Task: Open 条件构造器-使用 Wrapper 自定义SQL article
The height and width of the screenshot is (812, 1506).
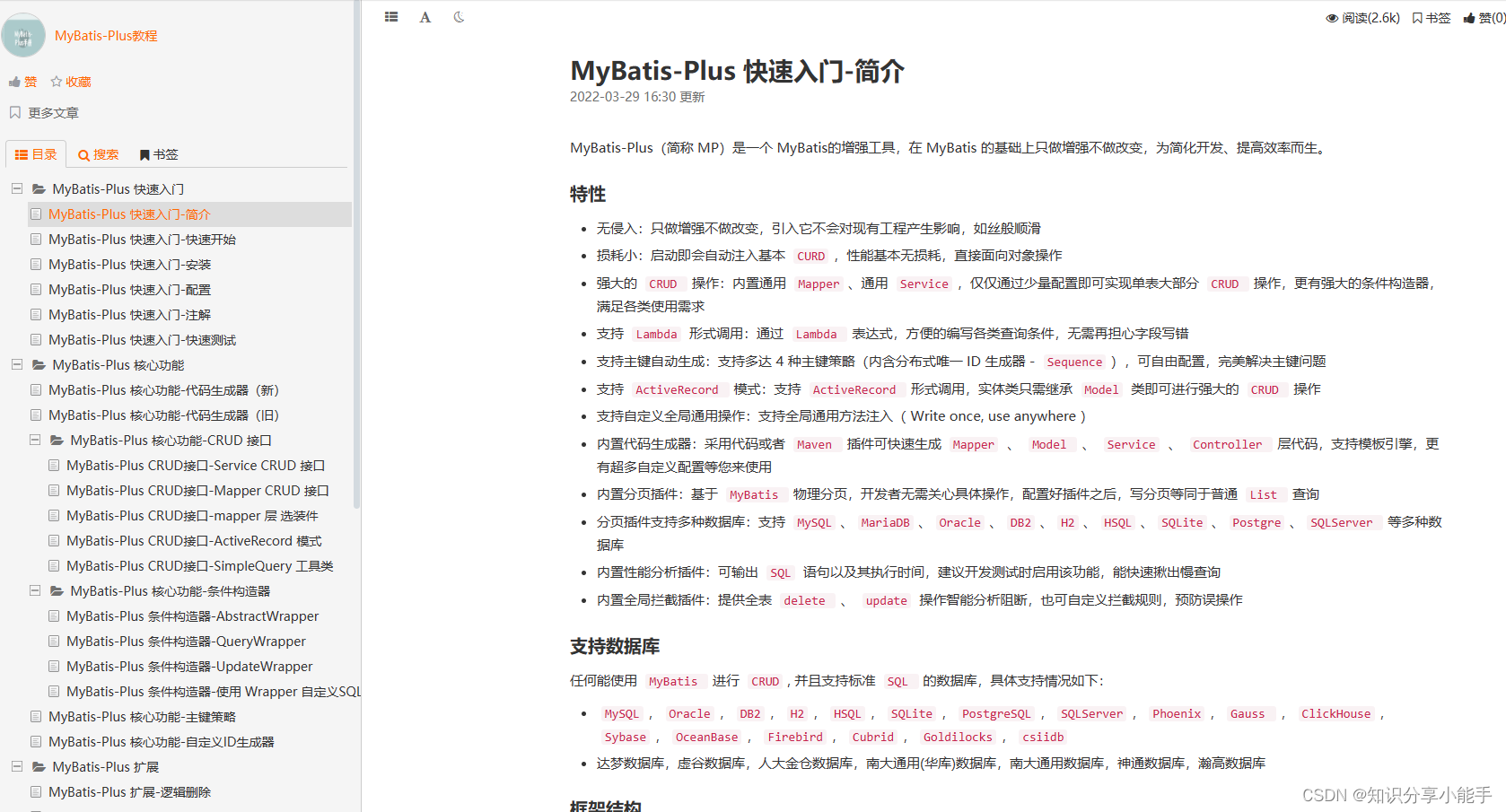Action: (214, 692)
